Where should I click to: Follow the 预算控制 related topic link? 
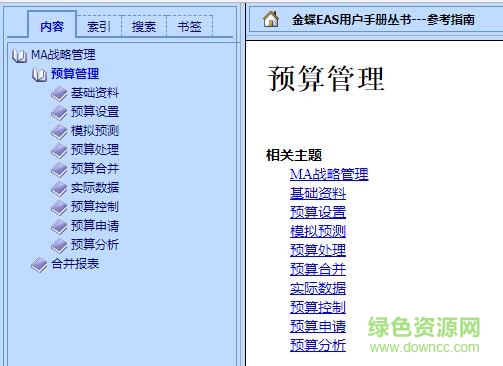(318, 307)
